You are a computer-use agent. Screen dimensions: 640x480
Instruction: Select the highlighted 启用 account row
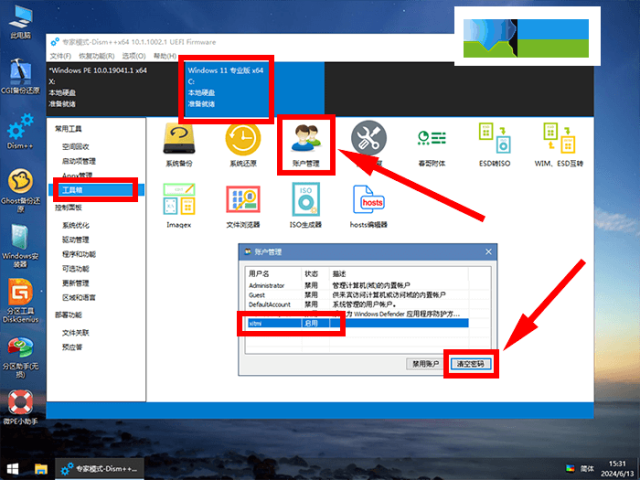tap(358, 323)
